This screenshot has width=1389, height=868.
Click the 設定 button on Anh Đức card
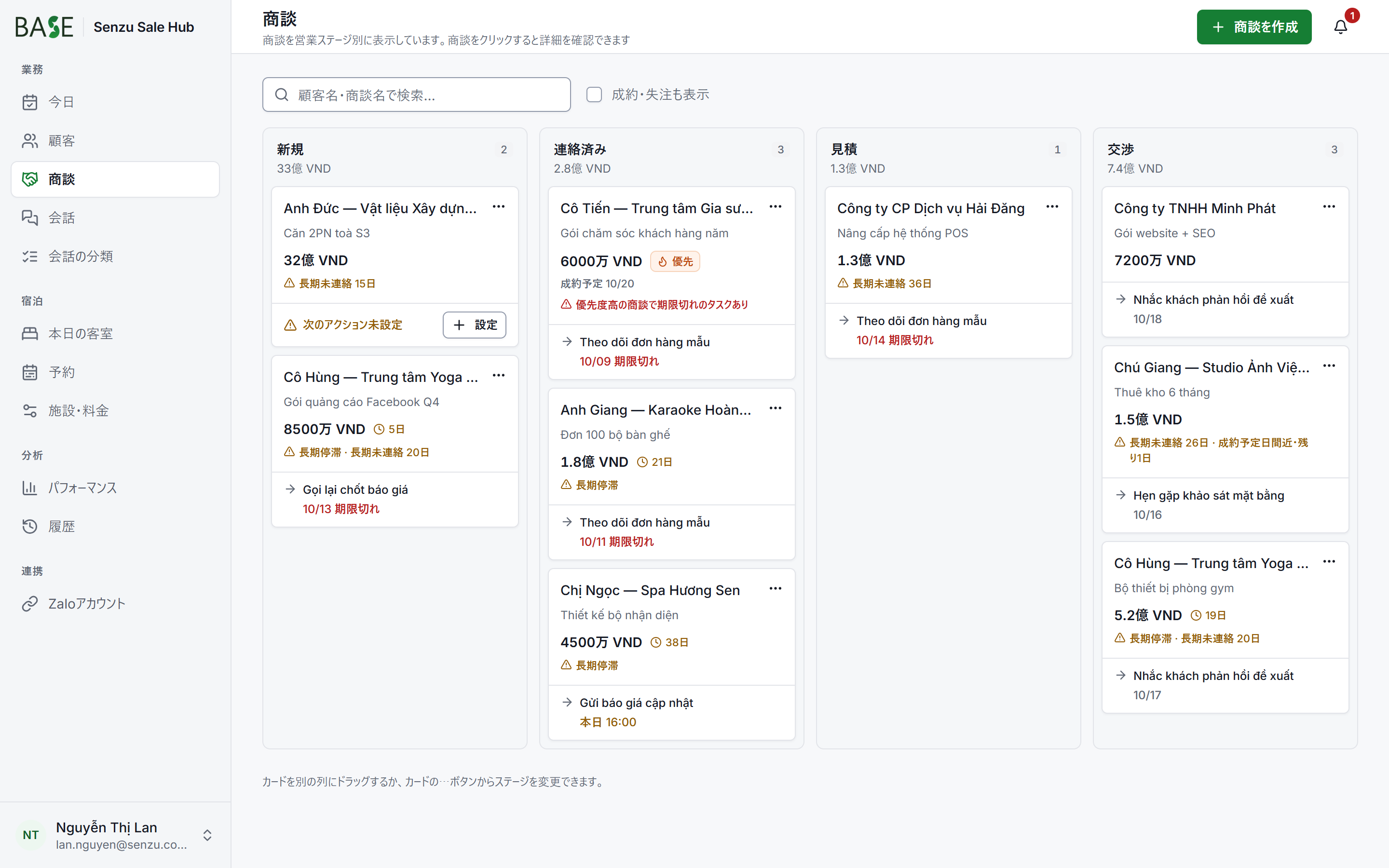click(x=475, y=325)
